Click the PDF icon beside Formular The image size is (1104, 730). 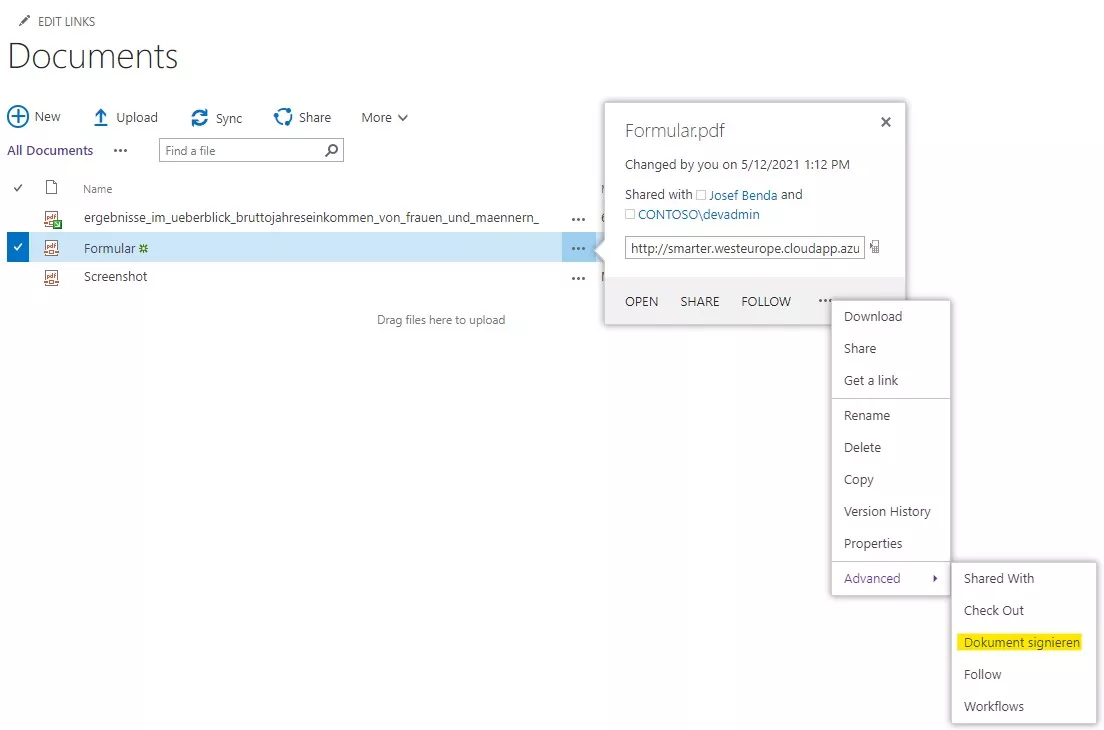pyautogui.click(x=52, y=247)
